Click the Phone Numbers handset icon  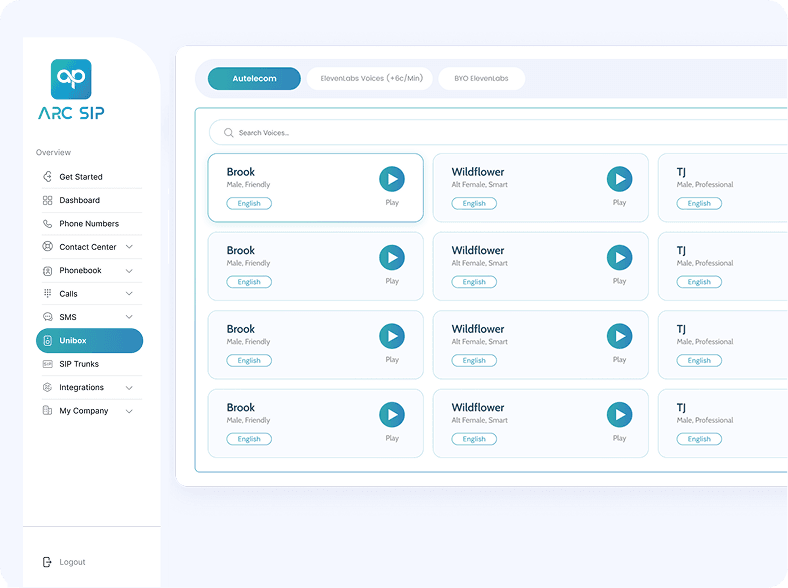[x=48, y=224]
